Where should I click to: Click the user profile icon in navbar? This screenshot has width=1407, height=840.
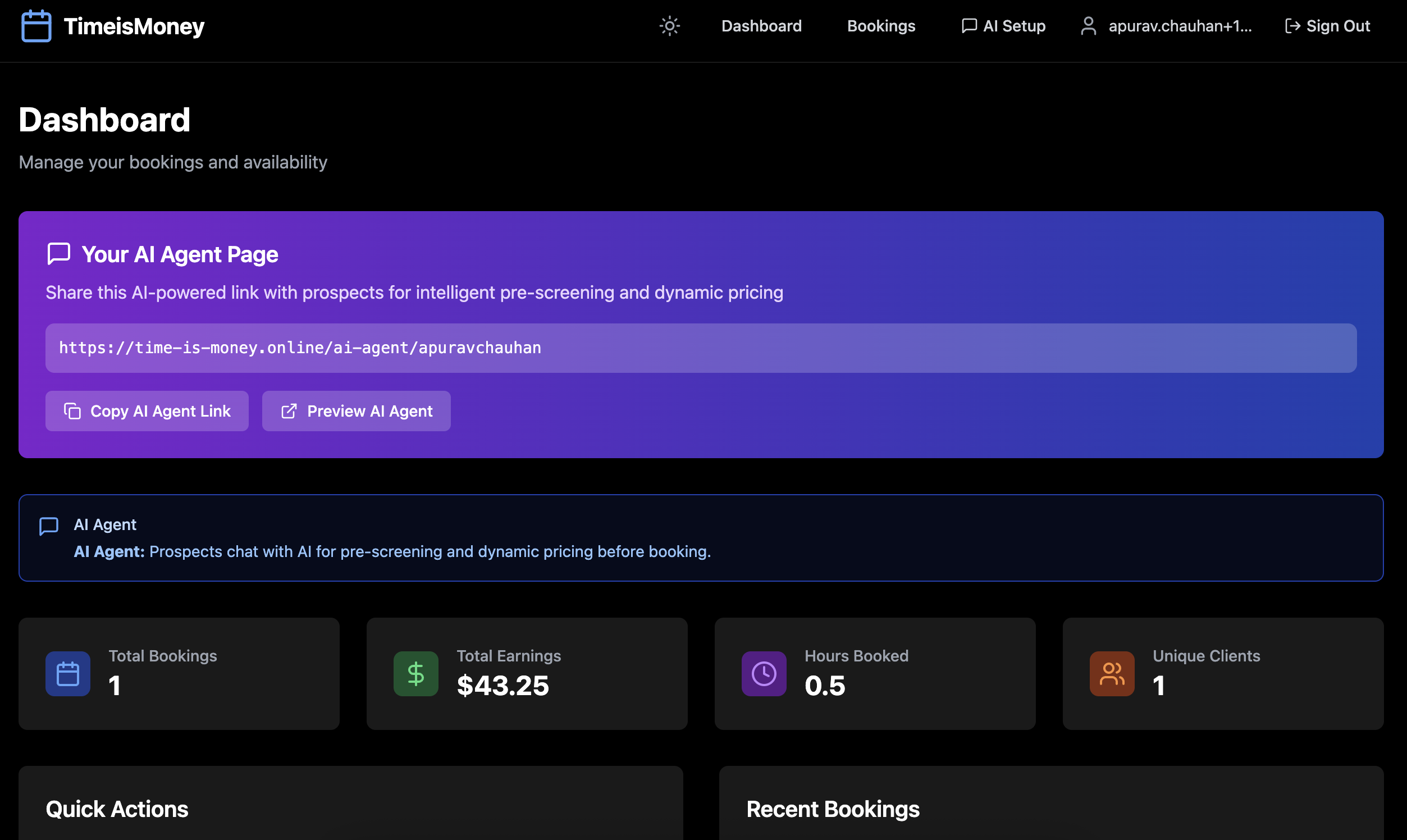(1089, 25)
